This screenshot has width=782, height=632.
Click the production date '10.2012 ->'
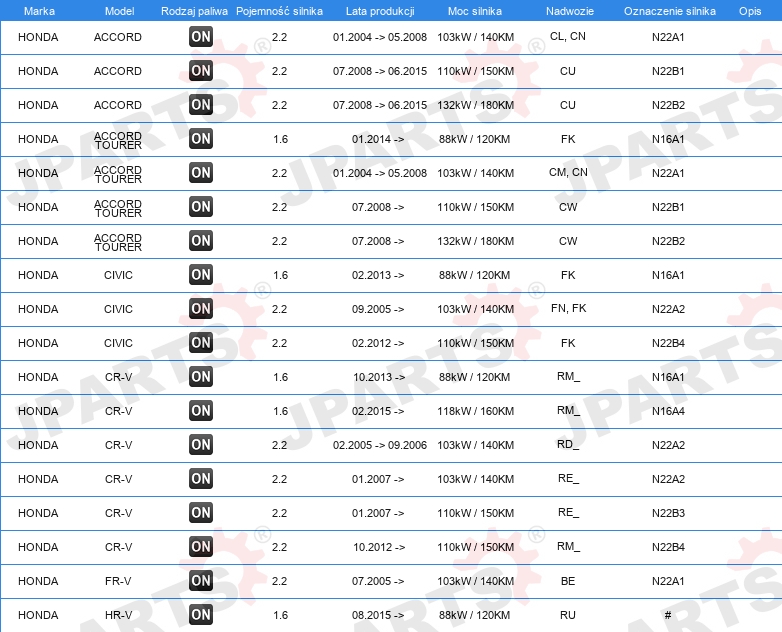tap(379, 547)
